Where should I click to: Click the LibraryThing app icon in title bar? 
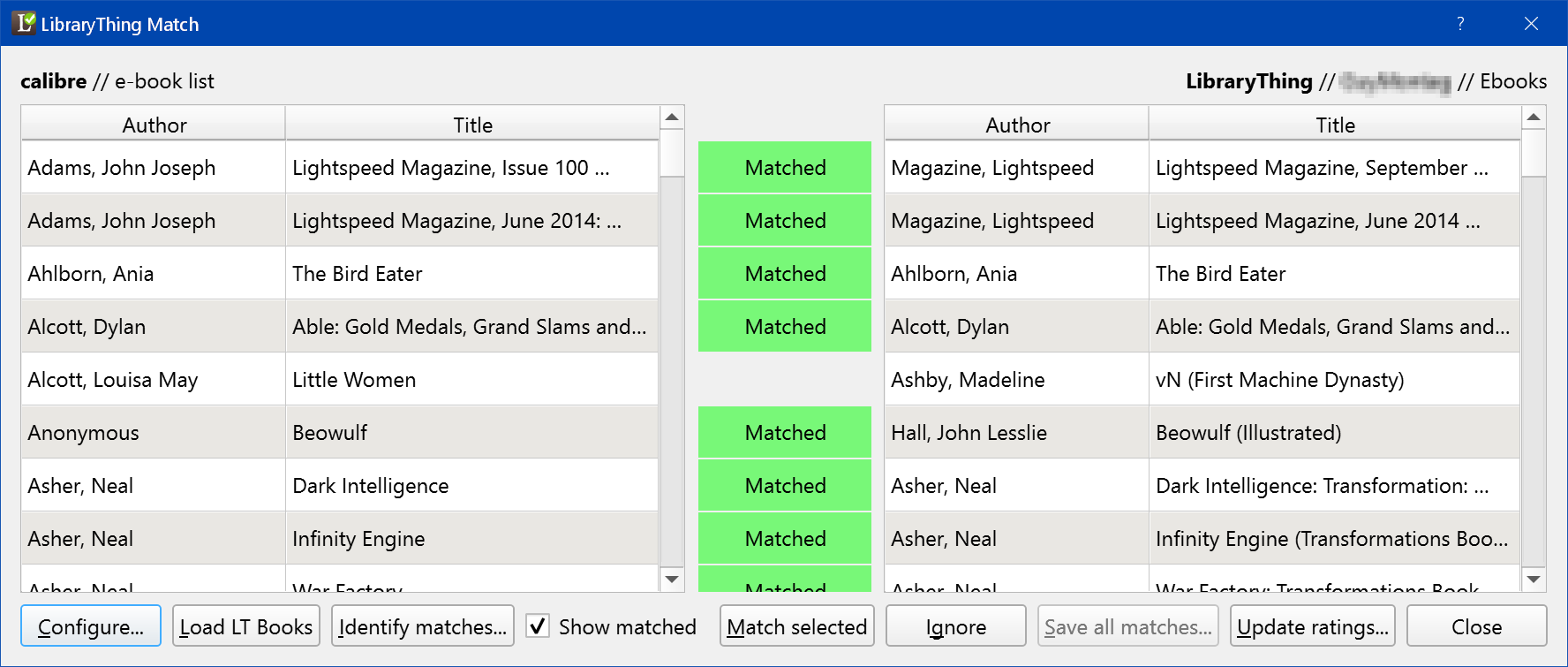pos(25,23)
